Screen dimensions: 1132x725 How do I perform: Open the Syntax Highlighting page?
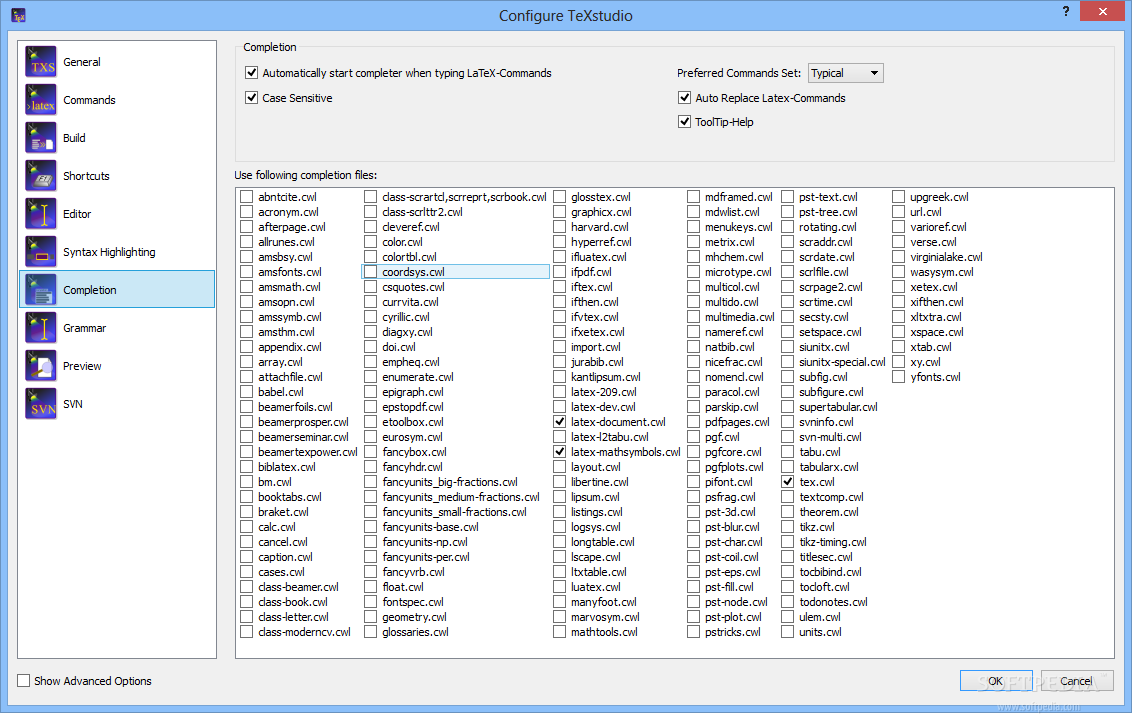point(117,252)
